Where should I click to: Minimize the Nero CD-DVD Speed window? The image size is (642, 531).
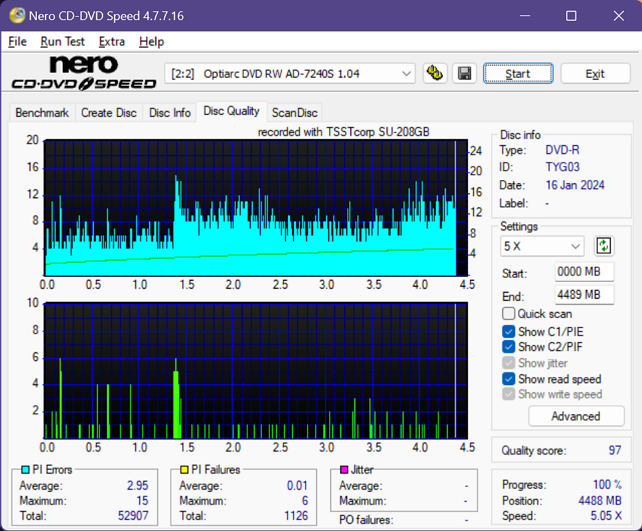(525, 16)
